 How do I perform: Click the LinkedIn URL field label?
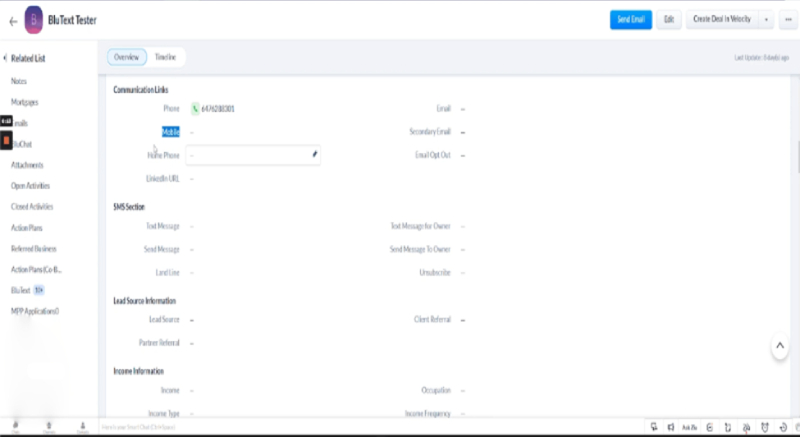[x=163, y=178]
